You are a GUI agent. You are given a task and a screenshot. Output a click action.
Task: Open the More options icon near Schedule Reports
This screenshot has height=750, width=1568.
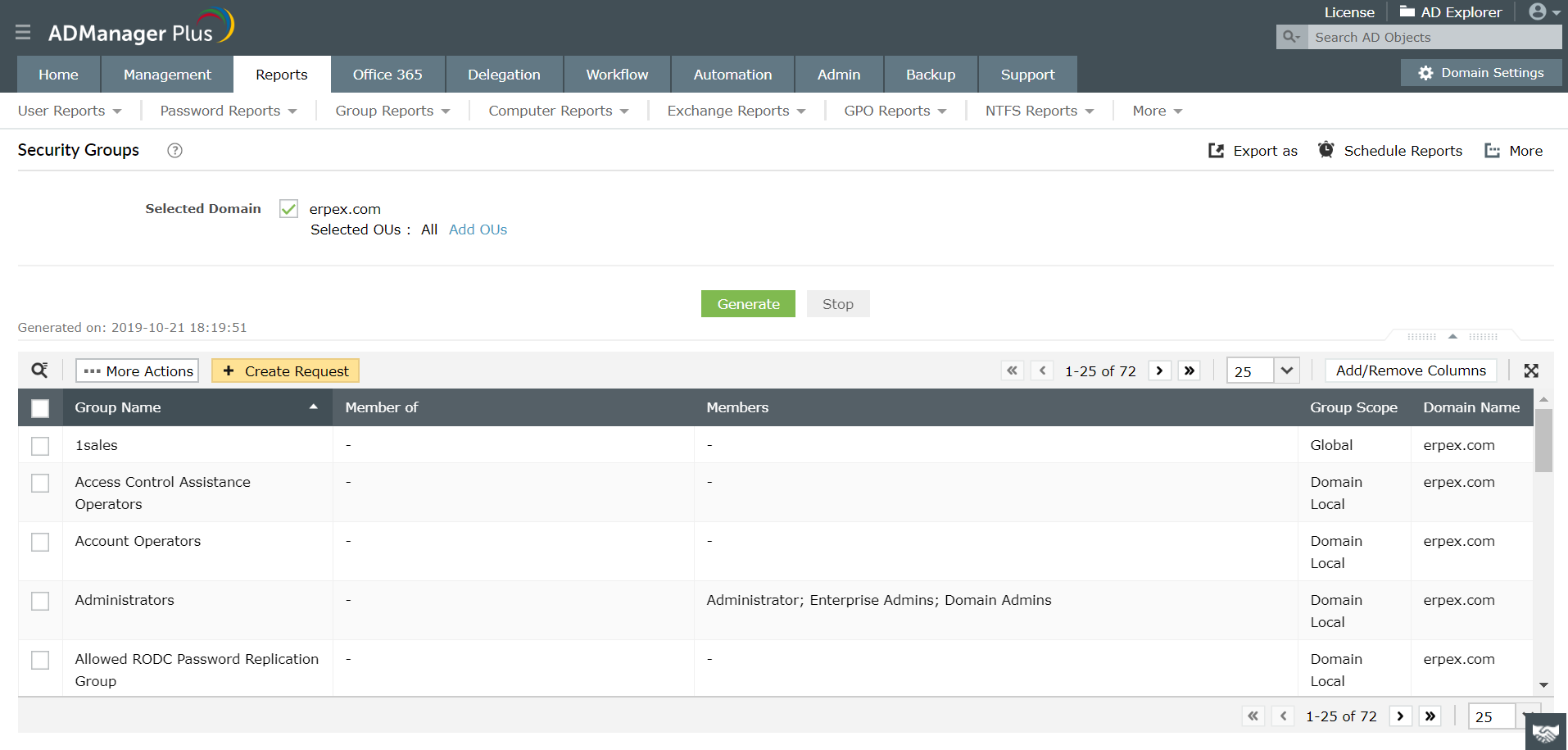pyautogui.click(x=1493, y=151)
